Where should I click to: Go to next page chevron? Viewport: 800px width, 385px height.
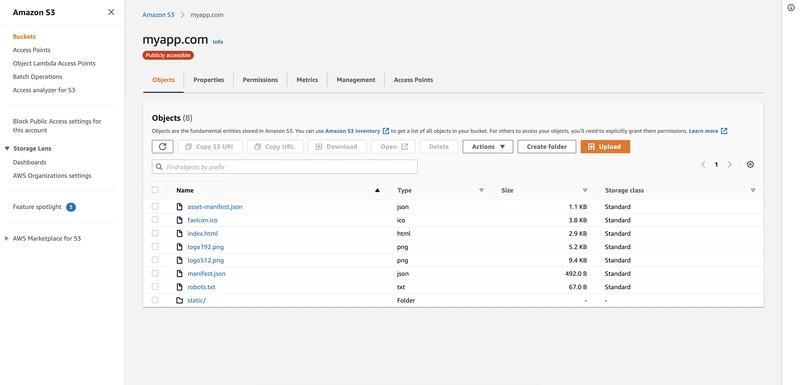coord(730,165)
